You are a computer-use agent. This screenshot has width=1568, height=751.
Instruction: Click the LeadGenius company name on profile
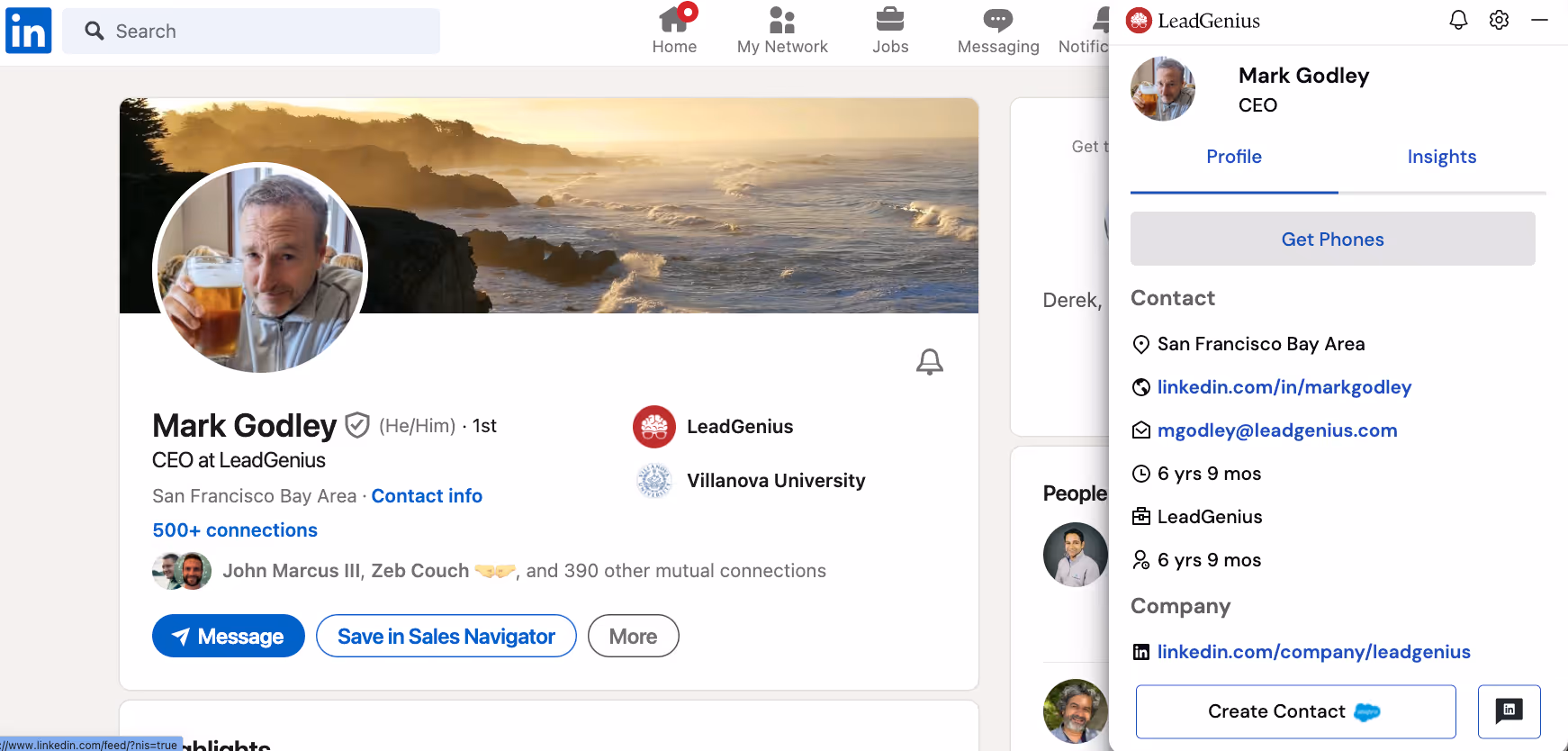740,427
